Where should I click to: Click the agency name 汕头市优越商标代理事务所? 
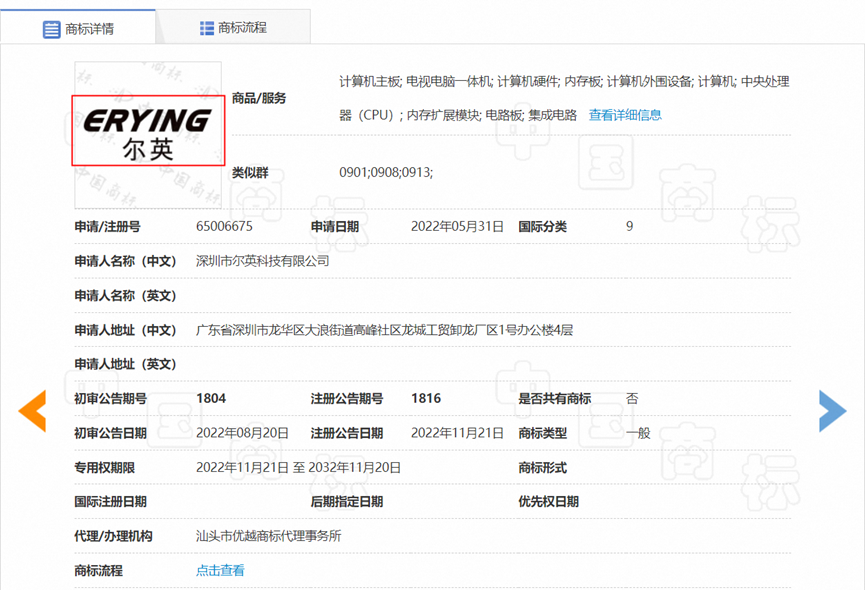268,536
